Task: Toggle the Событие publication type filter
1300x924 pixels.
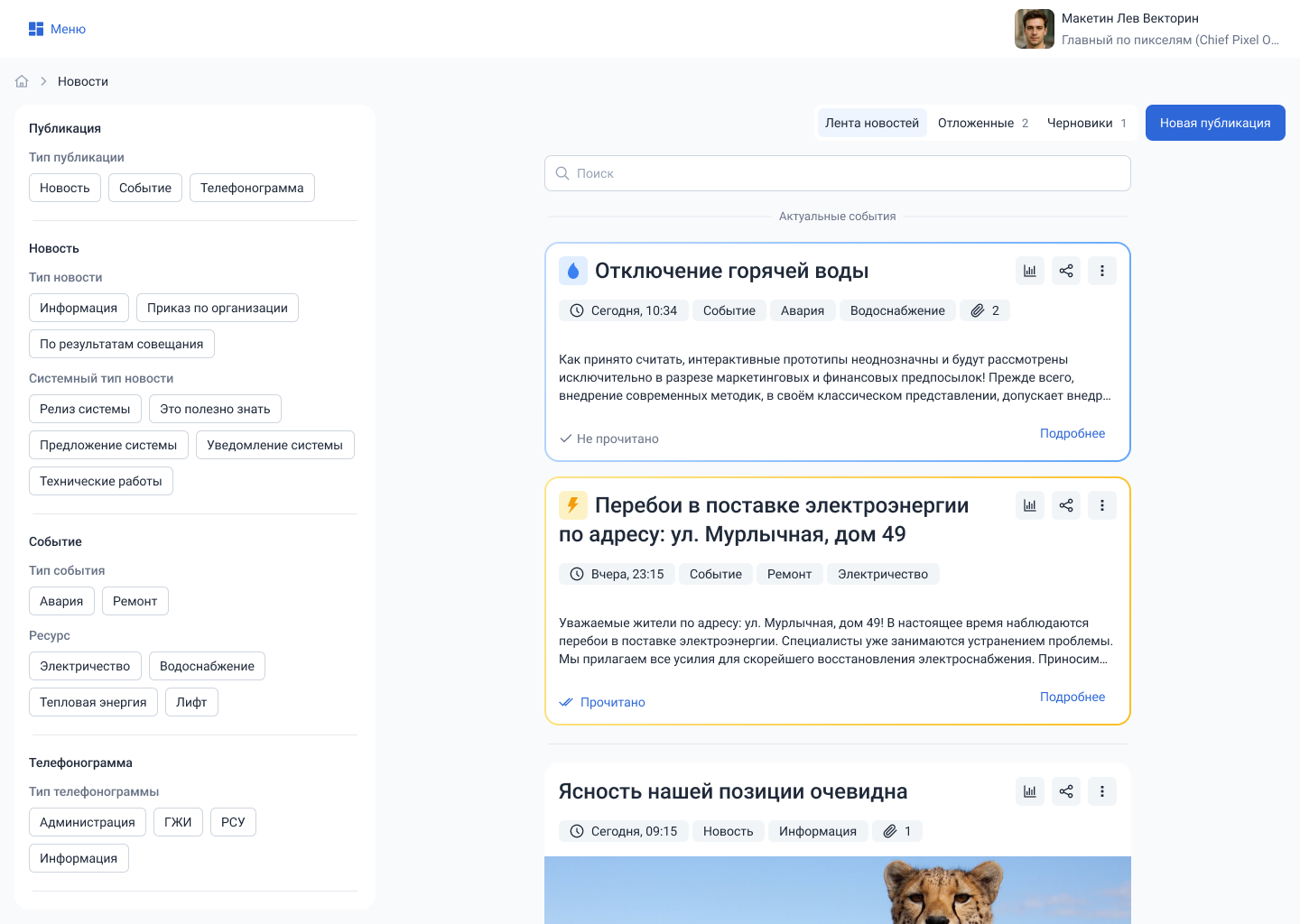Action: pyautogui.click(x=145, y=188)
